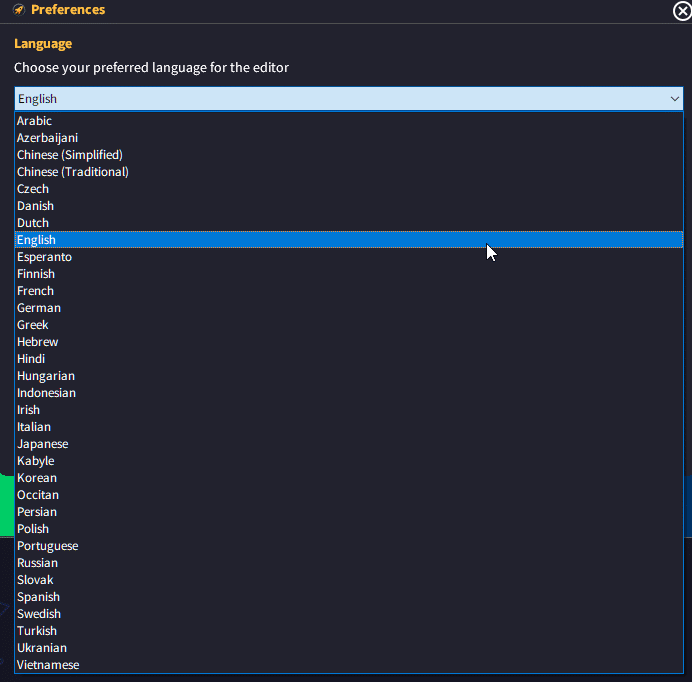The image size is (692, 682).
Task: Choose Danish language
Action: (x=349, y=206)
